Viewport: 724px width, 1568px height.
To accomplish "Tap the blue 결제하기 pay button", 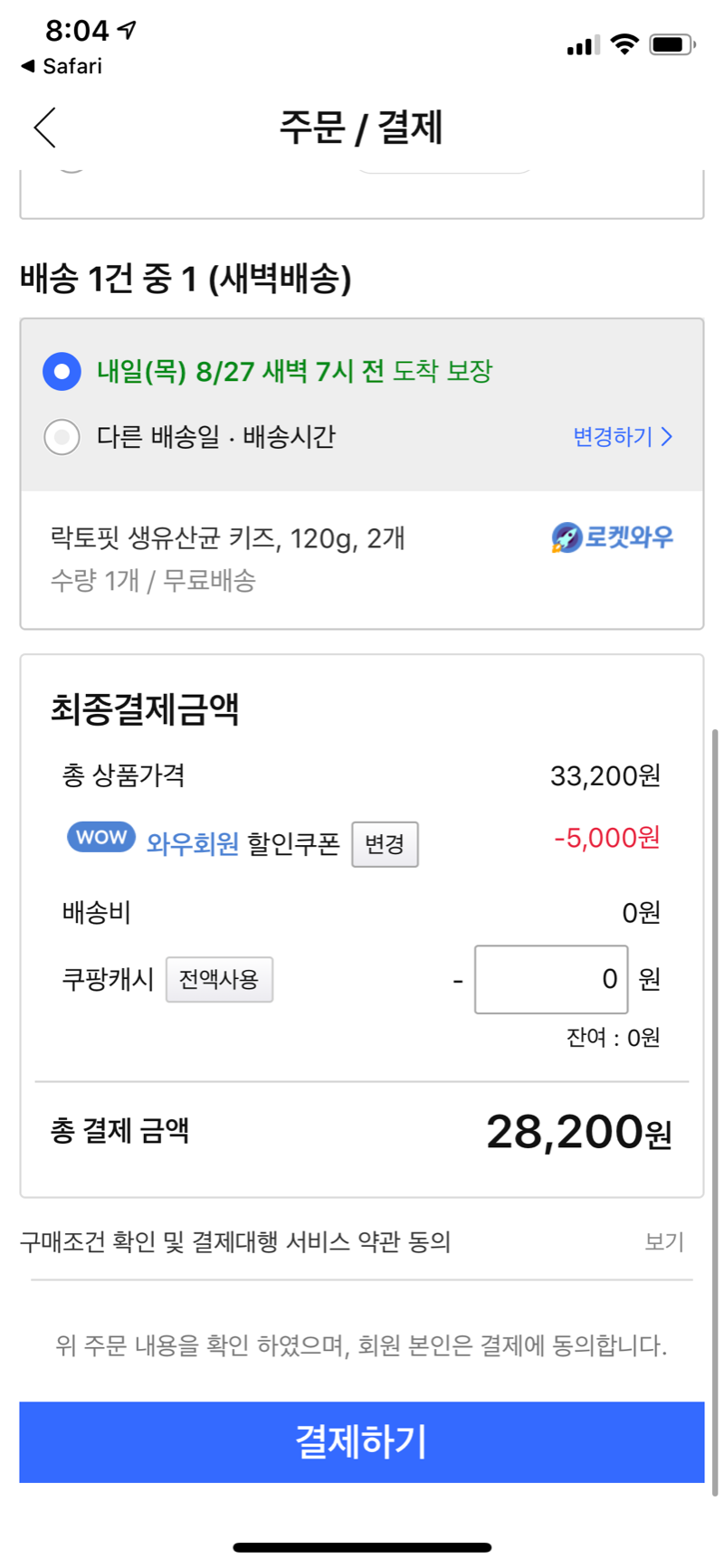I will pyautogui.click(x=362, y=1441).
